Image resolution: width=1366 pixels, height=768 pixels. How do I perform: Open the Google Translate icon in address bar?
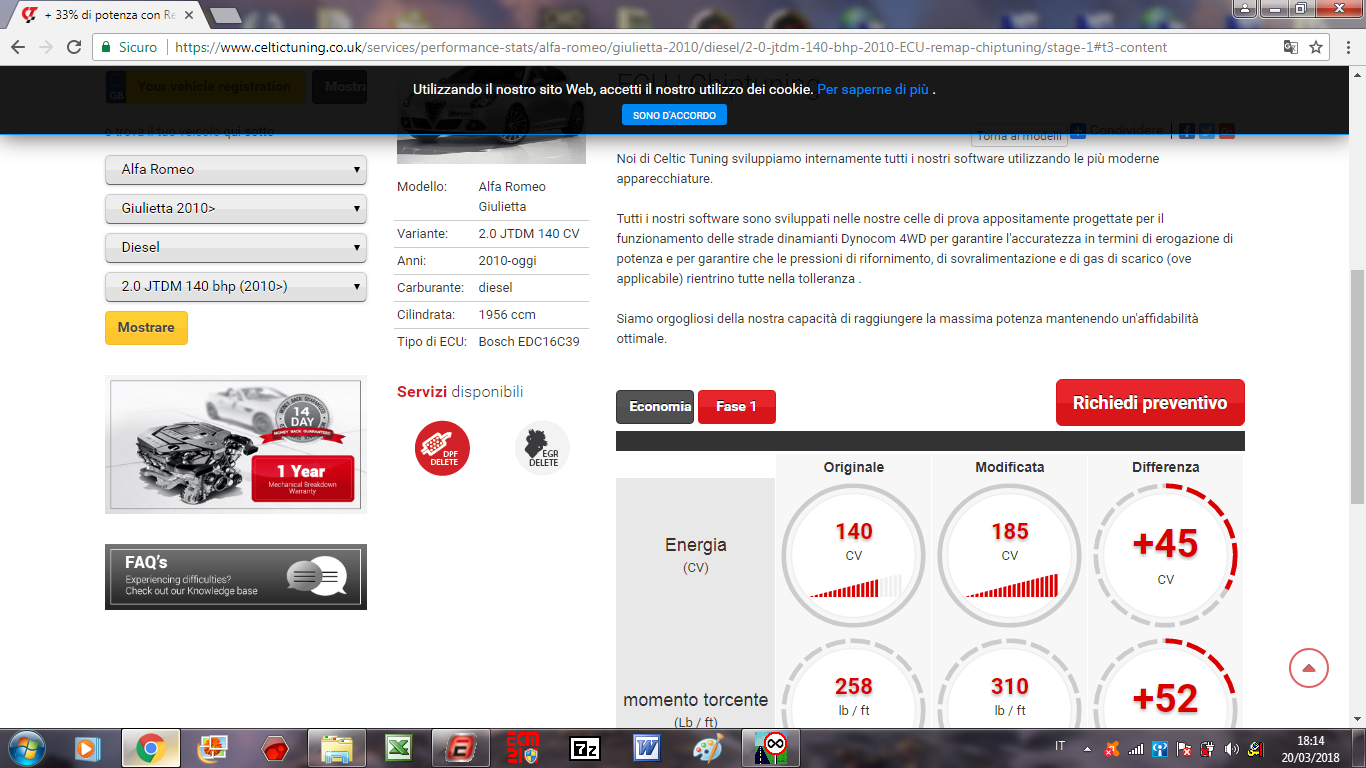(1290, 47)
